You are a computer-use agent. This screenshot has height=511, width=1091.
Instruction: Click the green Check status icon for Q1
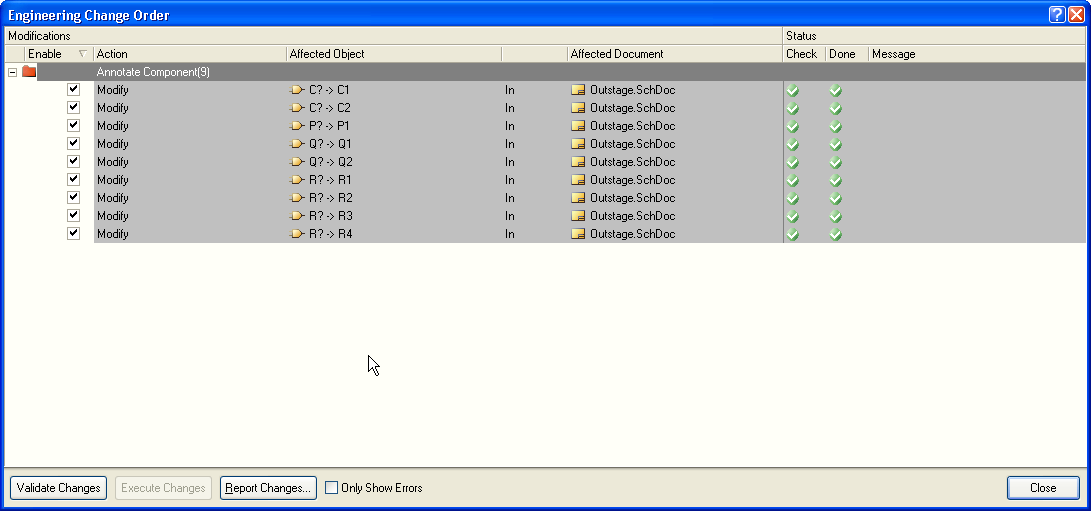pyautogui.click(x=793, y=144)
